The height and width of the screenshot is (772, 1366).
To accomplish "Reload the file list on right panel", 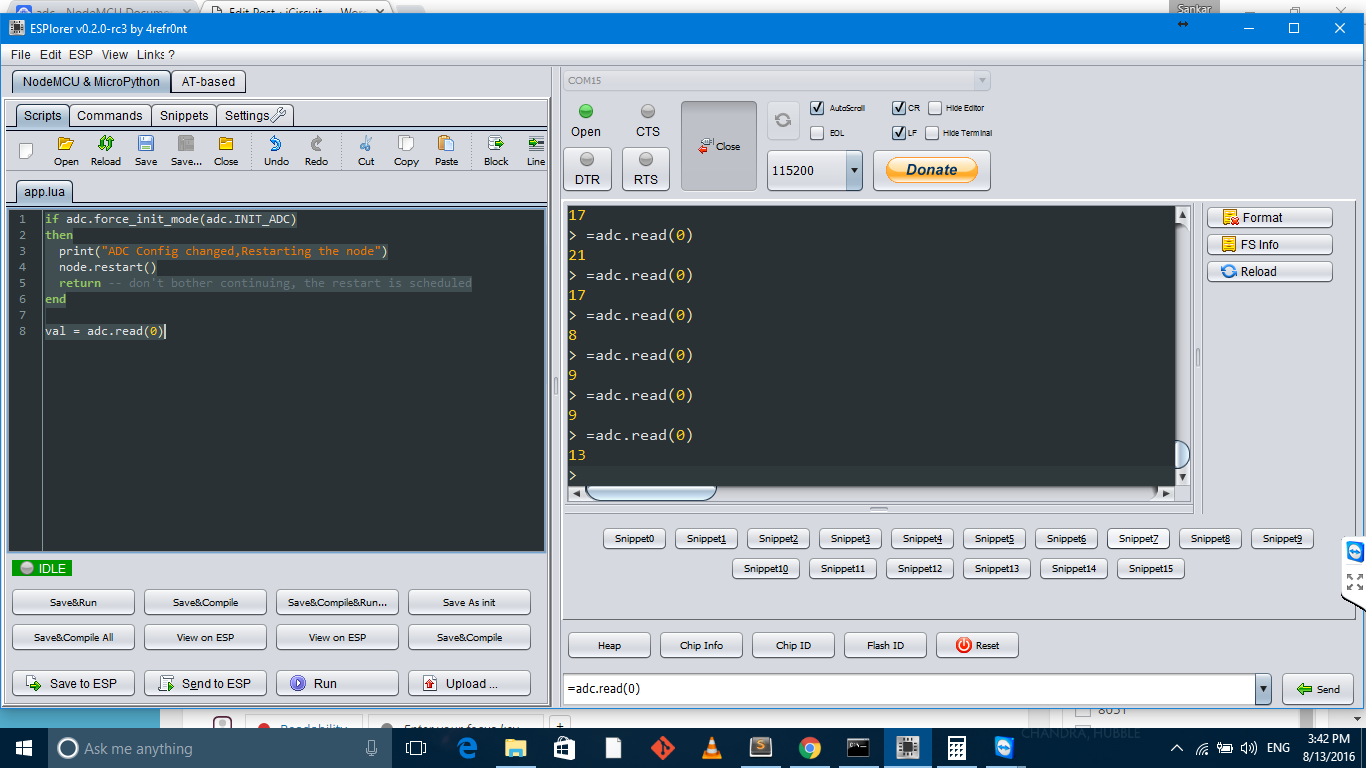I will [1269, 271].
